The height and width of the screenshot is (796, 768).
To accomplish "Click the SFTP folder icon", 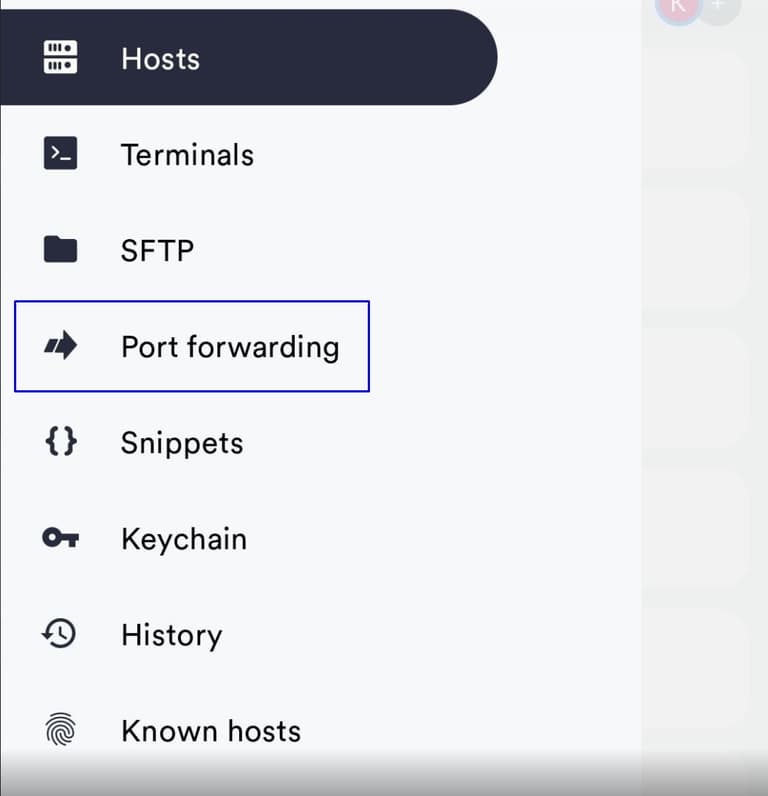I will 60,249.
